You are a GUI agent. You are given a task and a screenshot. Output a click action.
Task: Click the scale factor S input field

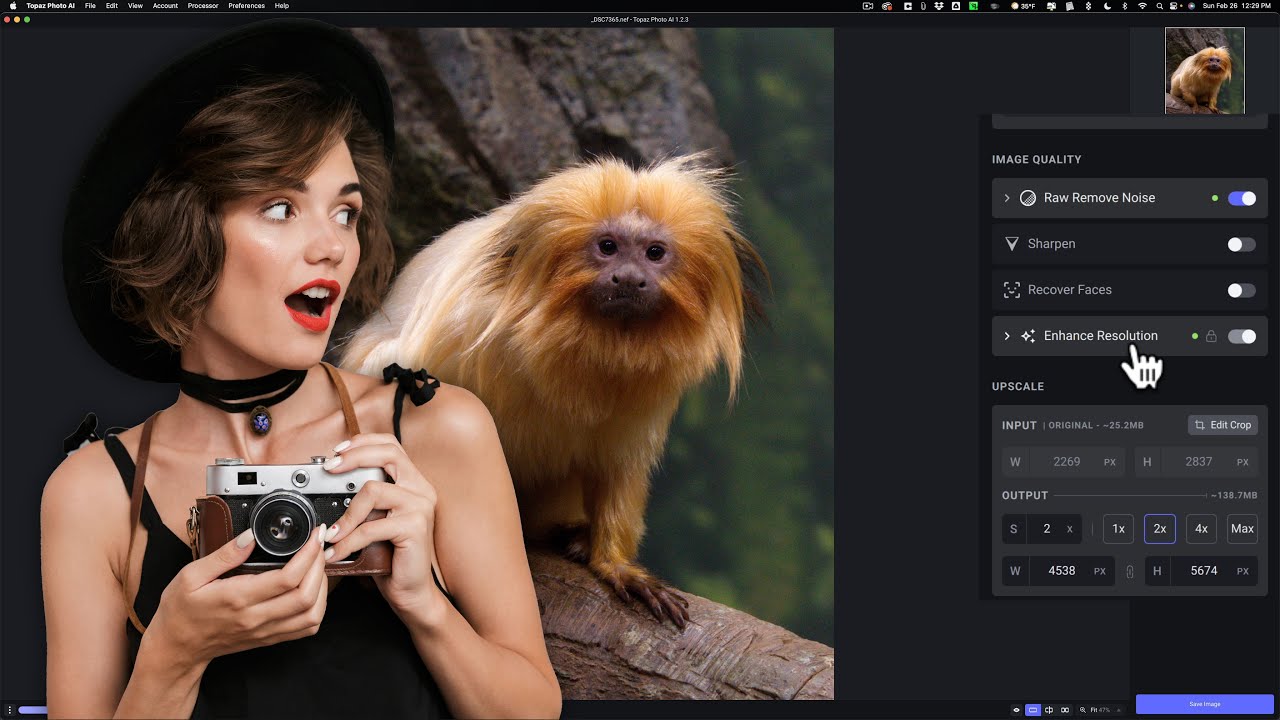1043,529
